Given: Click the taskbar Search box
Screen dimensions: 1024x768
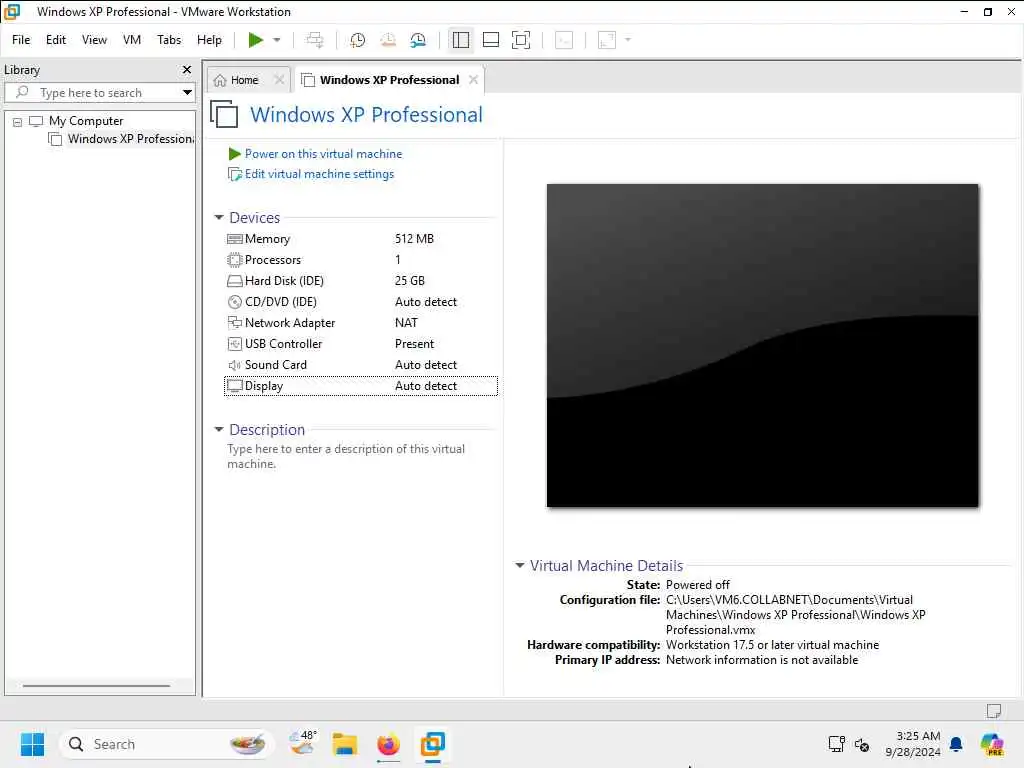Looking at the screenshot, I should 165,744.
